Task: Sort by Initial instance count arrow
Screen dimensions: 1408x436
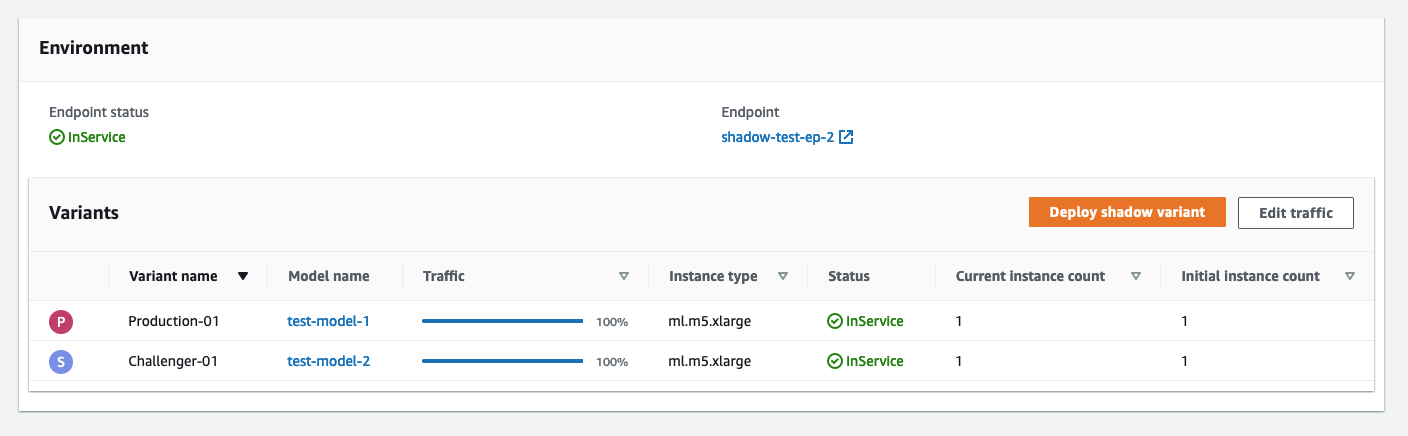Action: pyautogui.click(x=1350, y=276)
